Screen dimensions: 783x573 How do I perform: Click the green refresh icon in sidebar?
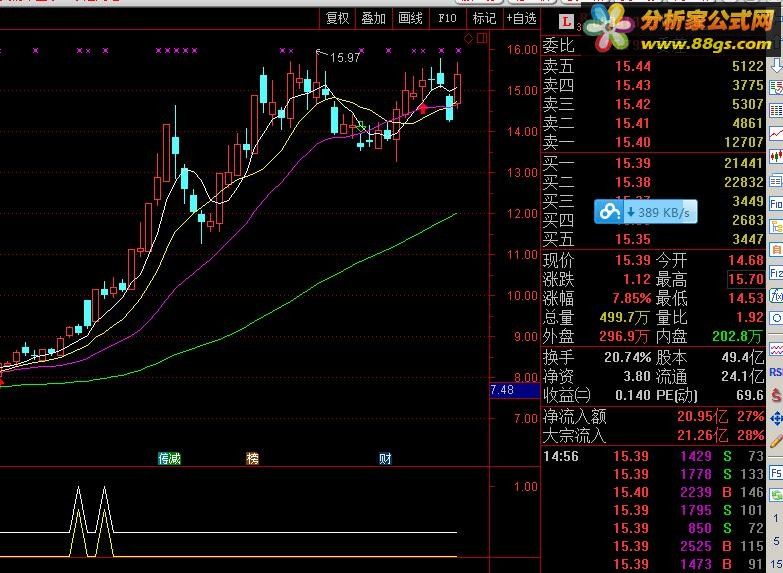point(776,496)
